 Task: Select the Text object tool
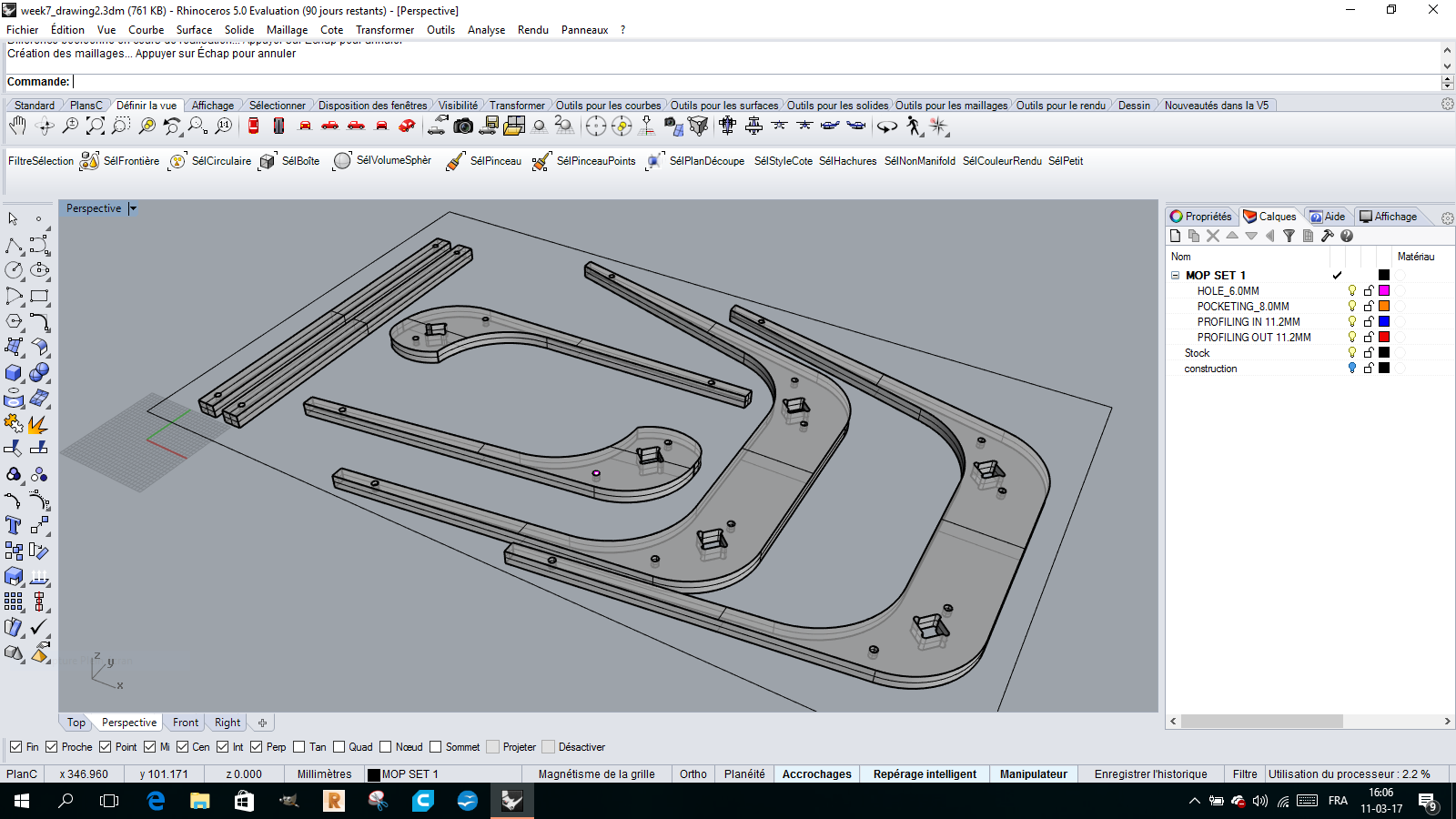point(14,525)
